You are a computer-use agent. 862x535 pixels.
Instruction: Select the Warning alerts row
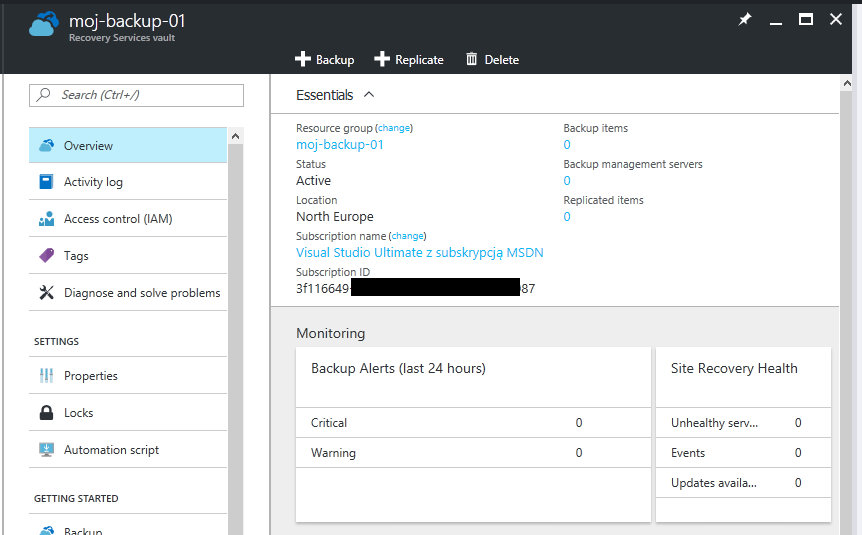click(x=473, y=453)
